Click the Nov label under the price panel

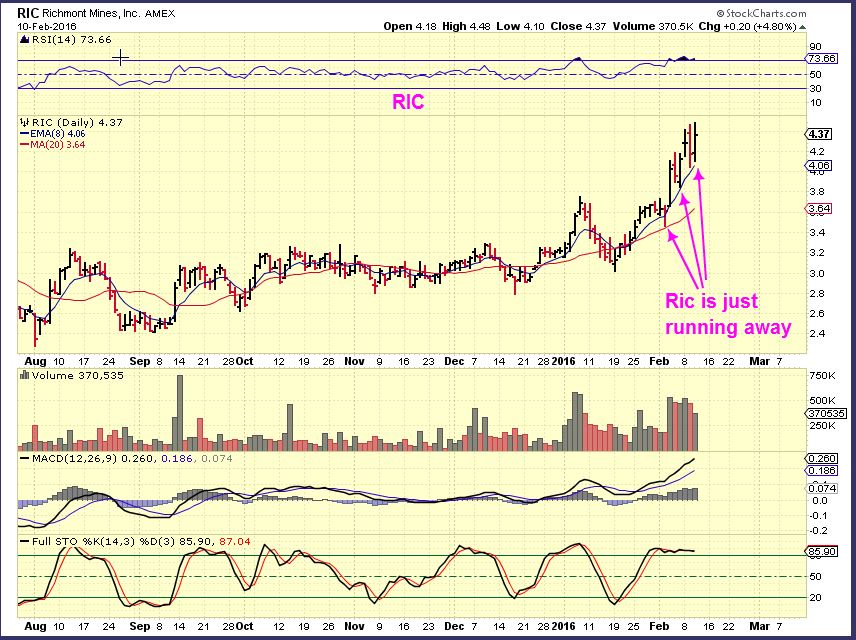pyautogui.click(x=354, y=362)
